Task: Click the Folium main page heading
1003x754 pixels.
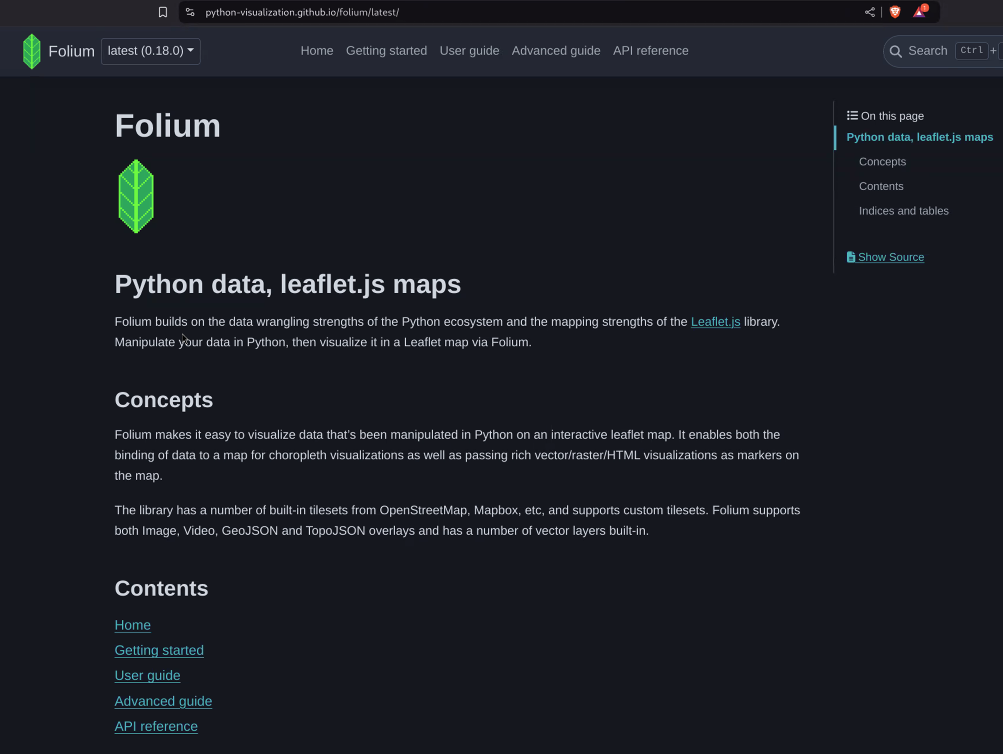Action: 168,126
